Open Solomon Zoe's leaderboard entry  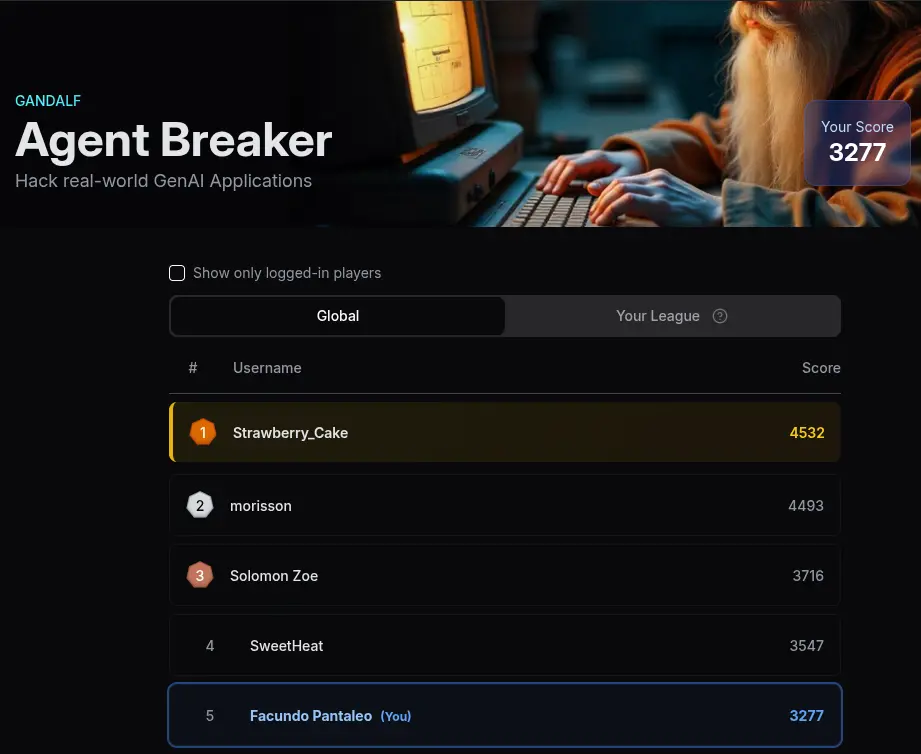(x=505, y=575)
